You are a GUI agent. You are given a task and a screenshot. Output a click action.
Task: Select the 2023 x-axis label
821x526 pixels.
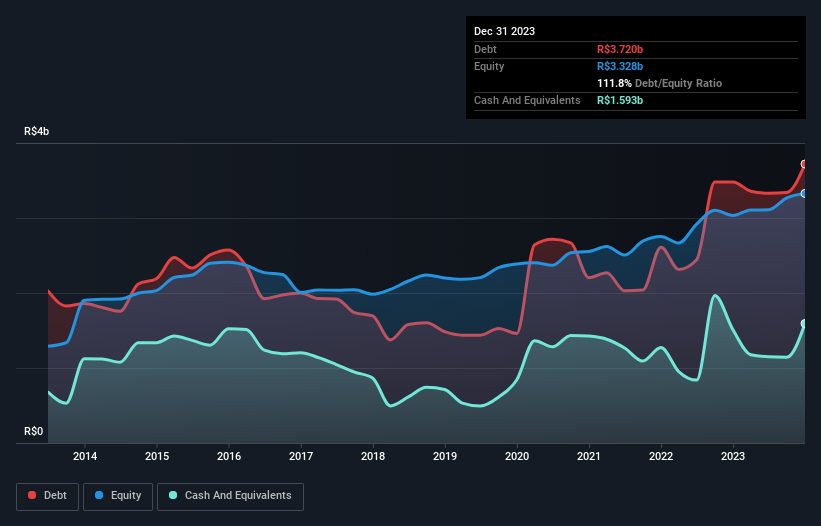click(733, 456)
